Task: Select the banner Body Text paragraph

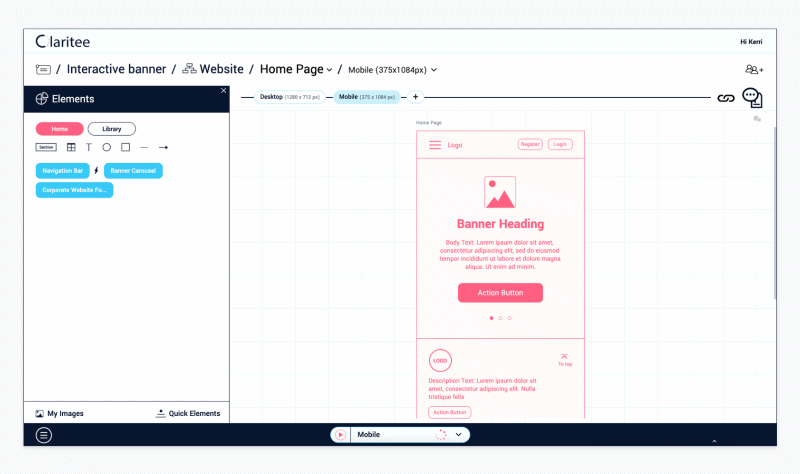Action: [500, 255]
